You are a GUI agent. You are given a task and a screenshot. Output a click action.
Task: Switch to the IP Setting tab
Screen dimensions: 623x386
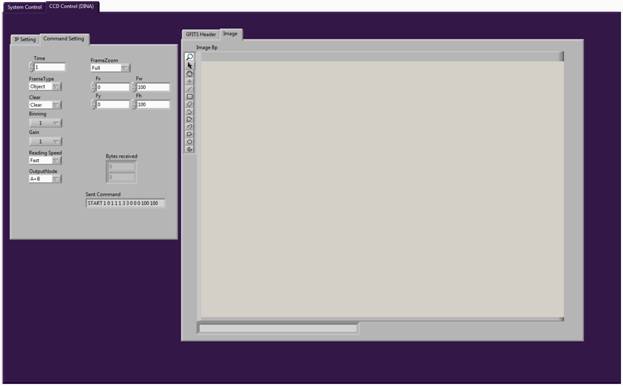25,39
